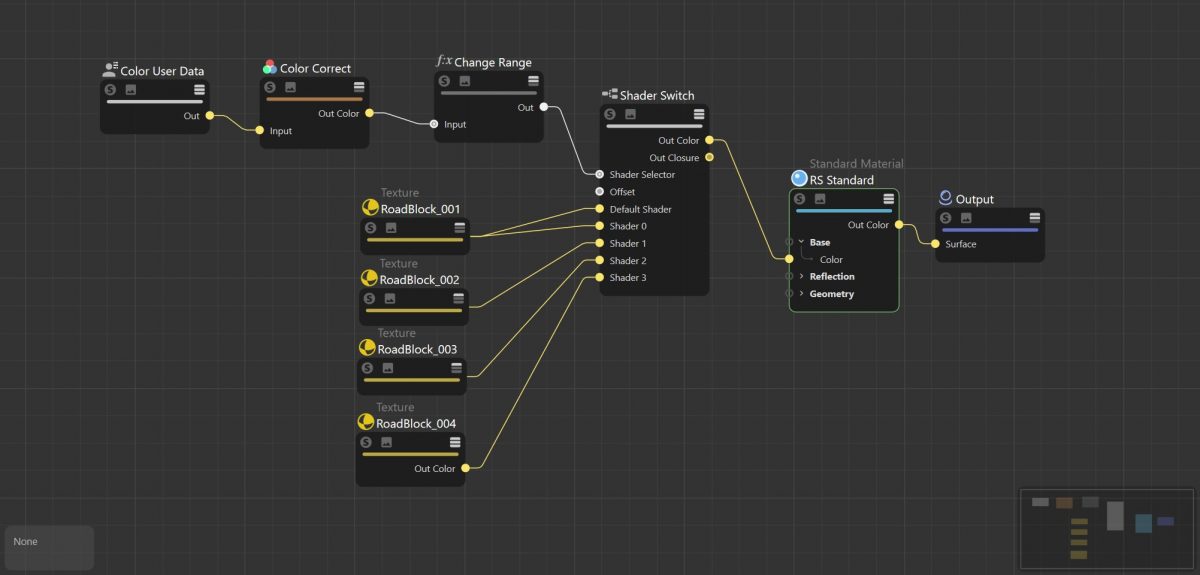The height and width of the screenshot is (575, 1200).
Task: Click the RoadBlock_003 texture icon
Action: click(367, 348)
